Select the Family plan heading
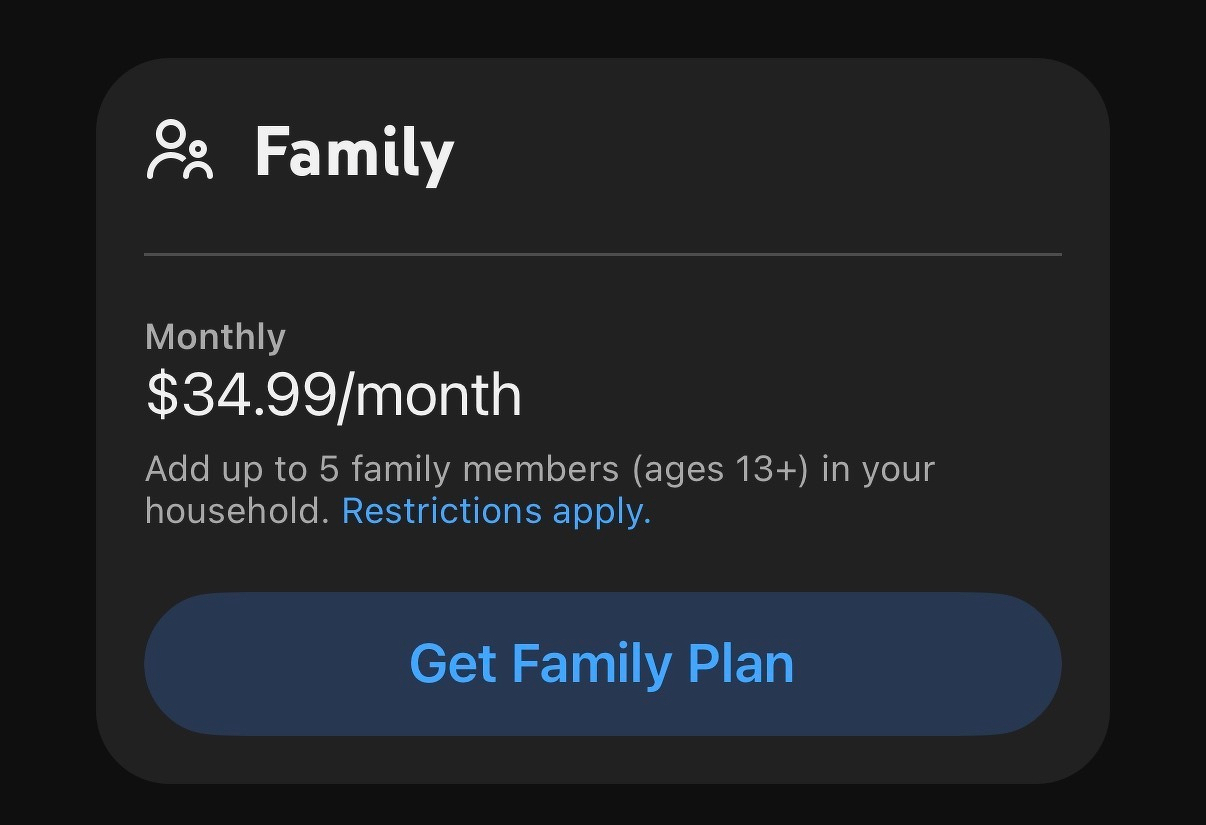This screenshot has width=1206, height=825. tap(354, 153)
